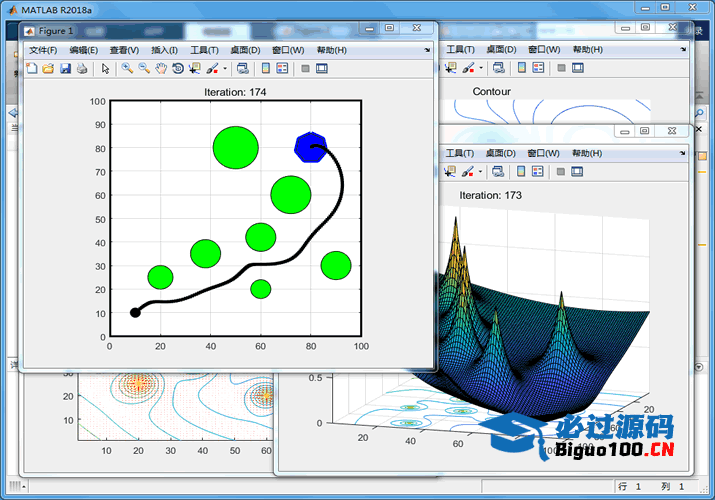Click the black start point dot
Image resolution: width=715 pixels, height=500 pixels.
[x=135, y=313]
